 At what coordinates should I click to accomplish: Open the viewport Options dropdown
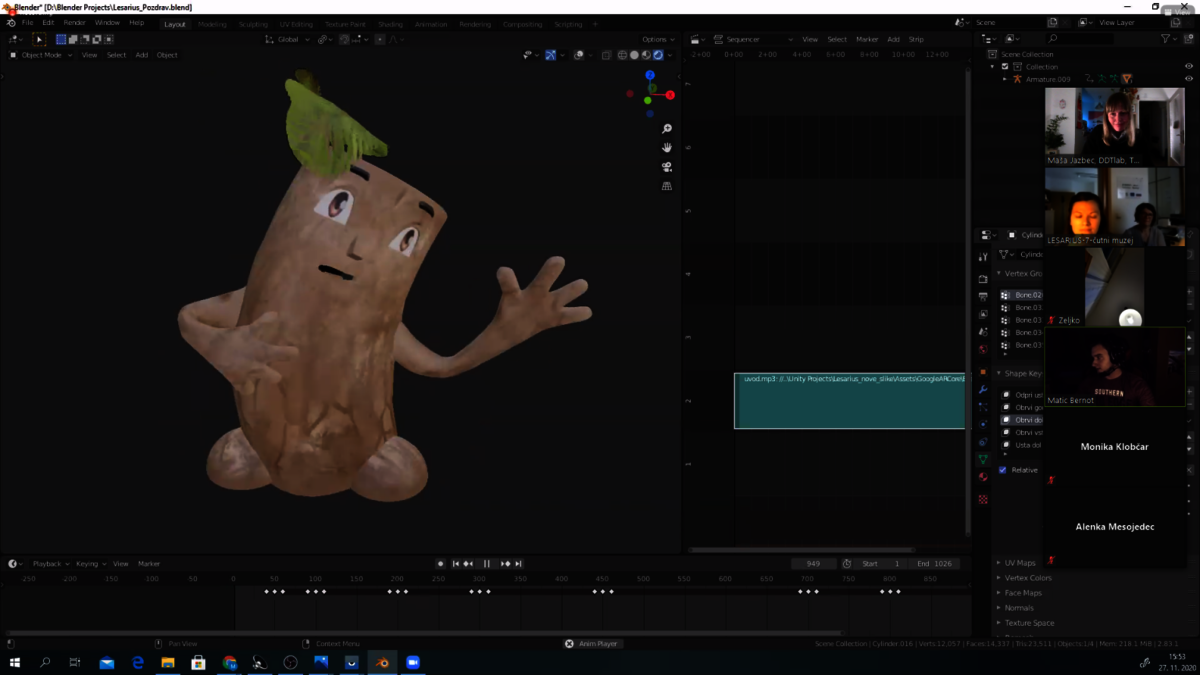(x=658, y=40)
